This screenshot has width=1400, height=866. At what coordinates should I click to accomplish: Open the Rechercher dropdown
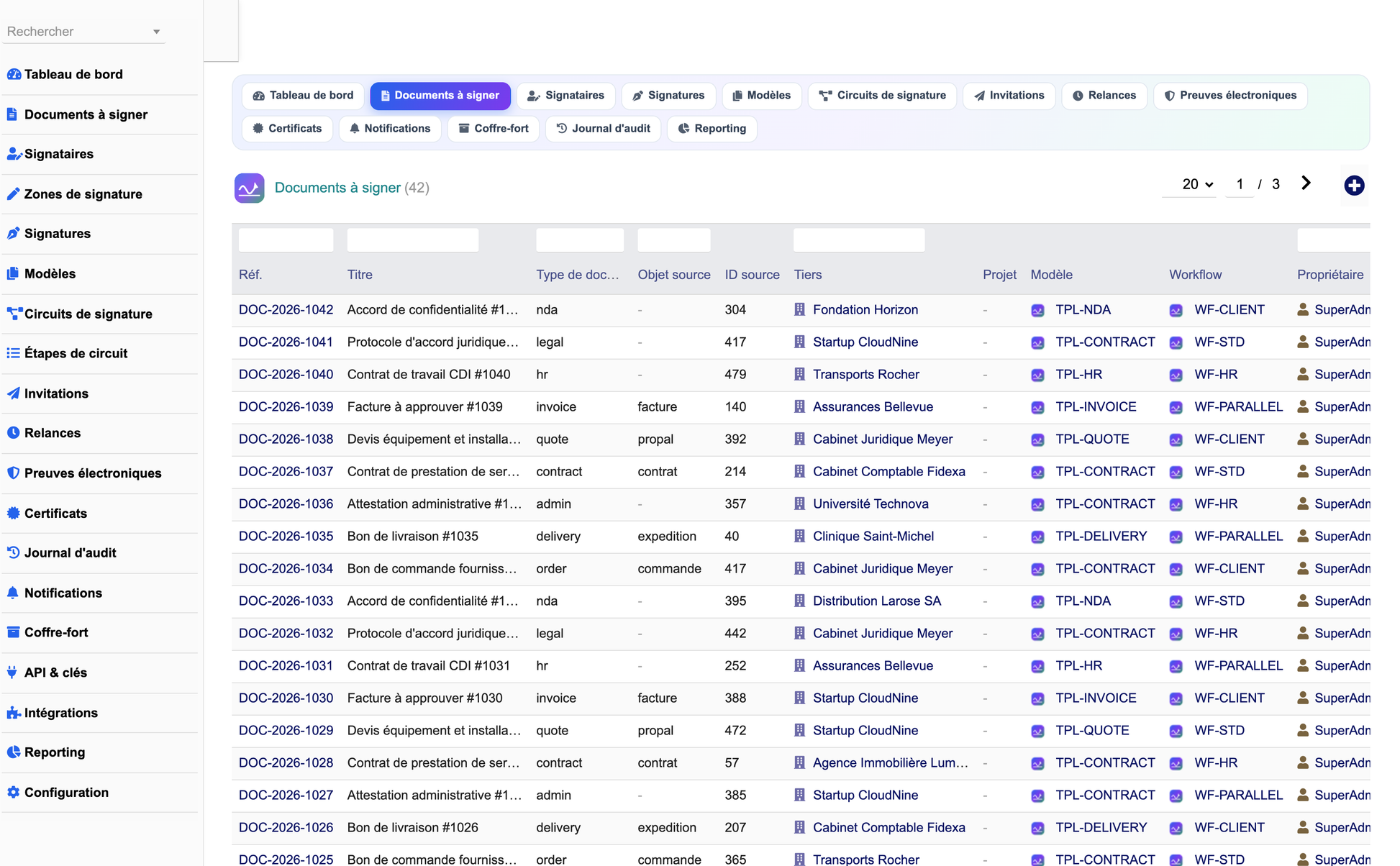point(83,32)
